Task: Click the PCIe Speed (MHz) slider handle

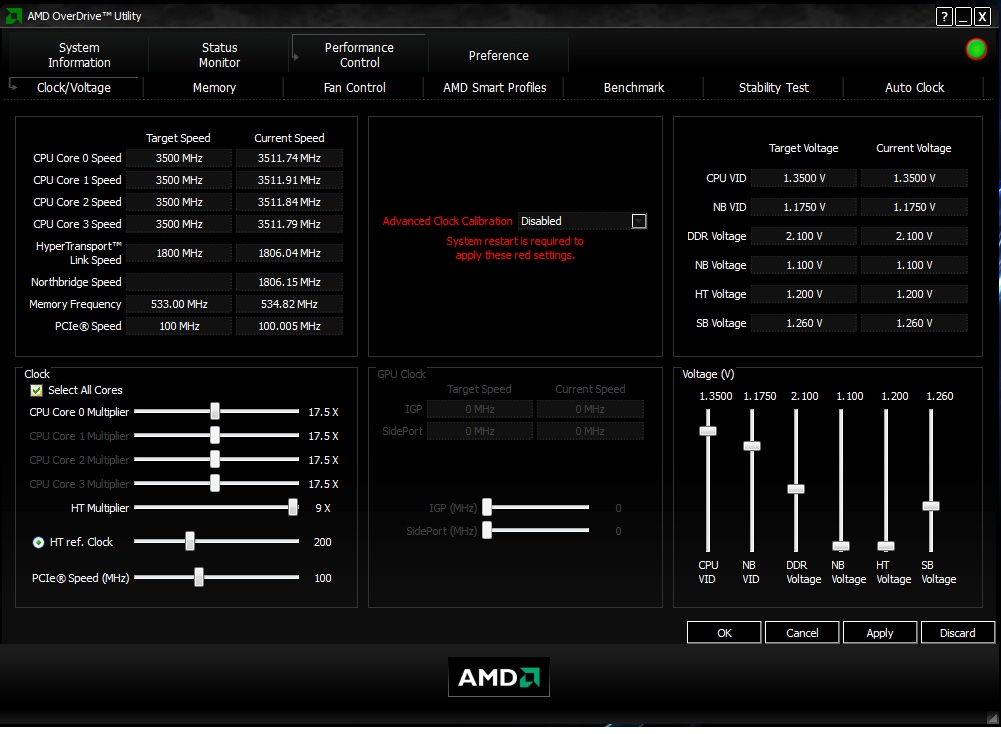Action: [x=199, y=577]
